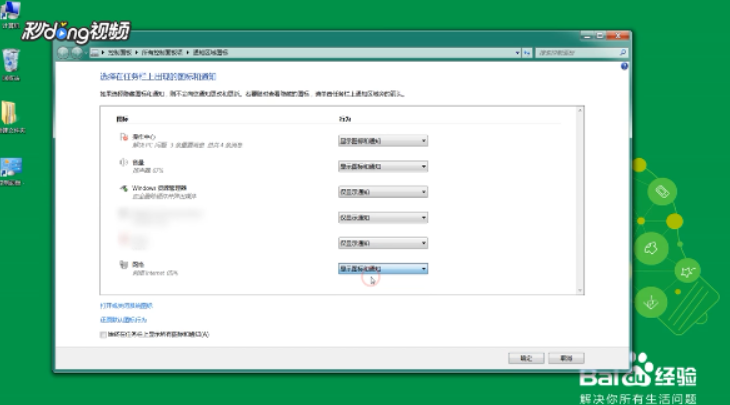This screenshot has height=405, width=730.
Task: Toggle always show all icons checkbox
Action: tap(103, 335)
